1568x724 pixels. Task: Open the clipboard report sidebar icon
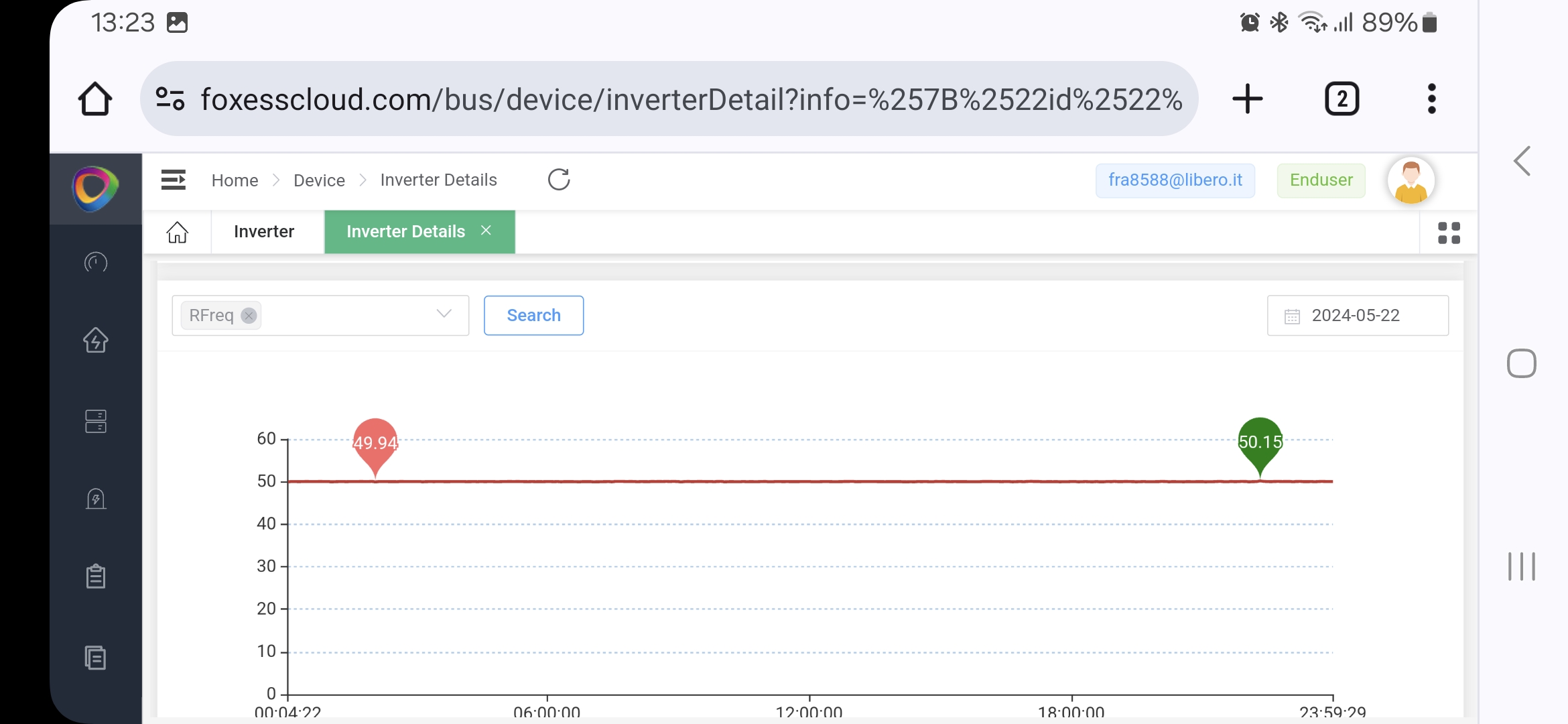click(x=95, y=576)
